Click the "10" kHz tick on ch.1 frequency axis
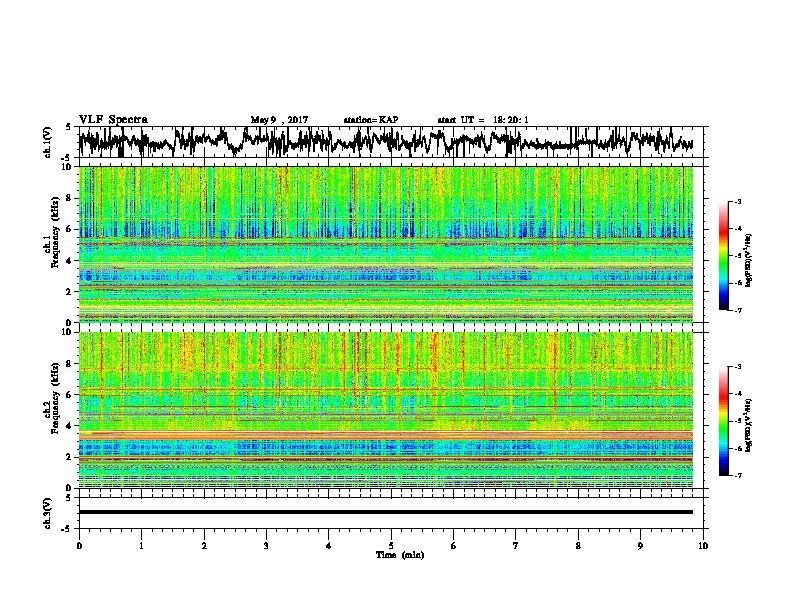 (69, 167)
